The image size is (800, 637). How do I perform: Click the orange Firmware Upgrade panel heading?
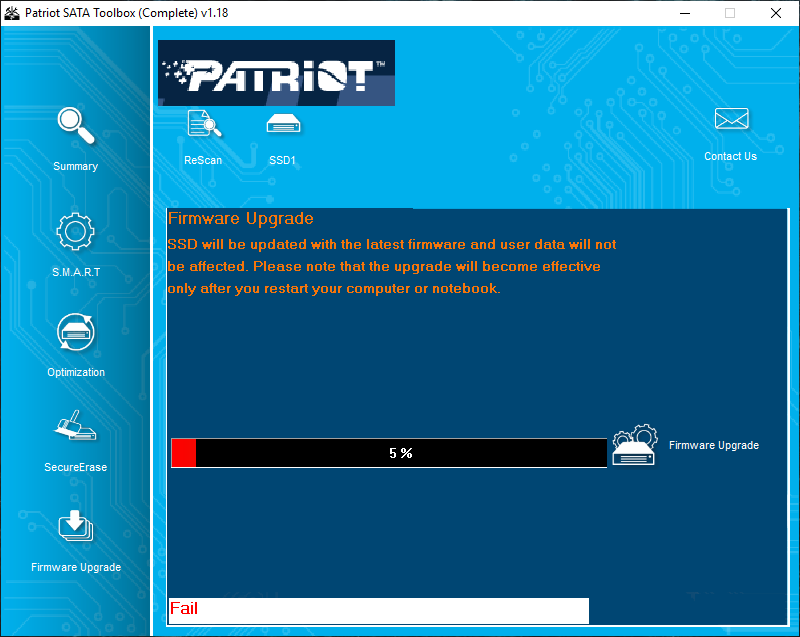[241, 218]
